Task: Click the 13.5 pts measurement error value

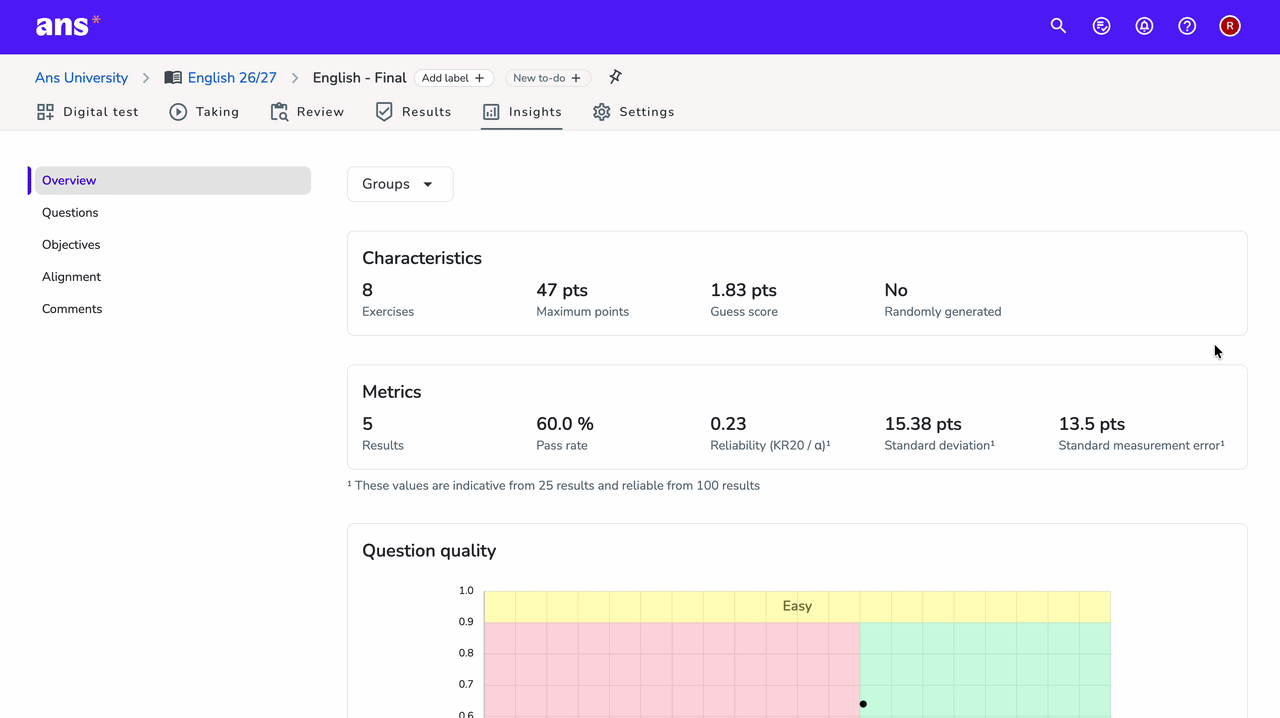Action: [x=1092, y=424]
